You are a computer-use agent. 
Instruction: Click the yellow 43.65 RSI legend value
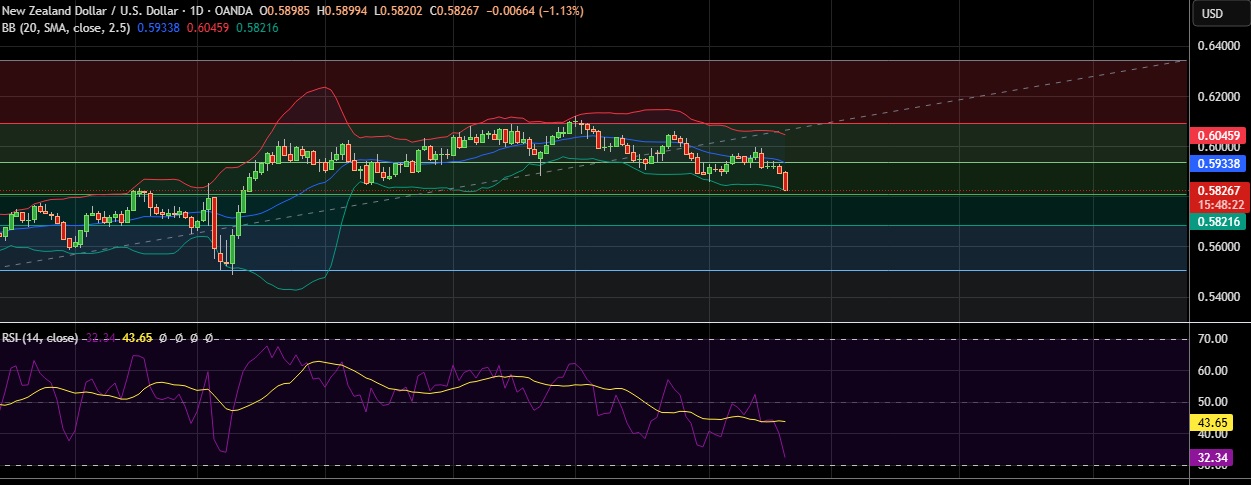pyautogui.click(x=140, y=338)
